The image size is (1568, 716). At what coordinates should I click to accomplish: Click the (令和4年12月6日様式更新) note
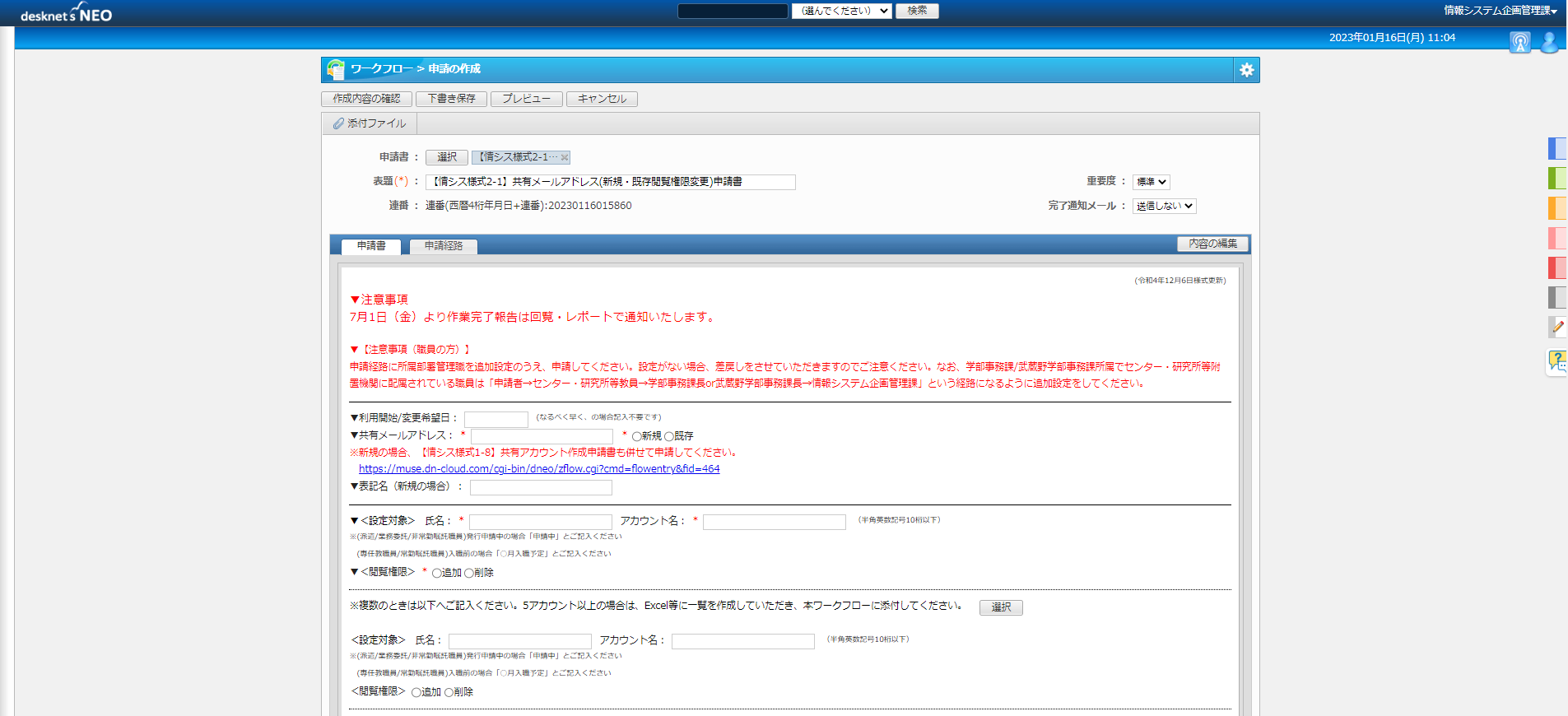click(1180, 281)
